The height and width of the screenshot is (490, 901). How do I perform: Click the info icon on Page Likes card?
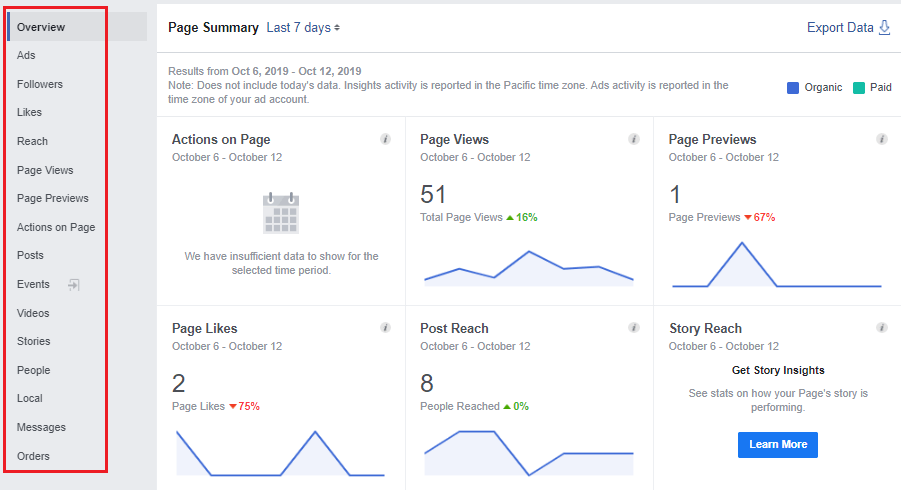385,328
